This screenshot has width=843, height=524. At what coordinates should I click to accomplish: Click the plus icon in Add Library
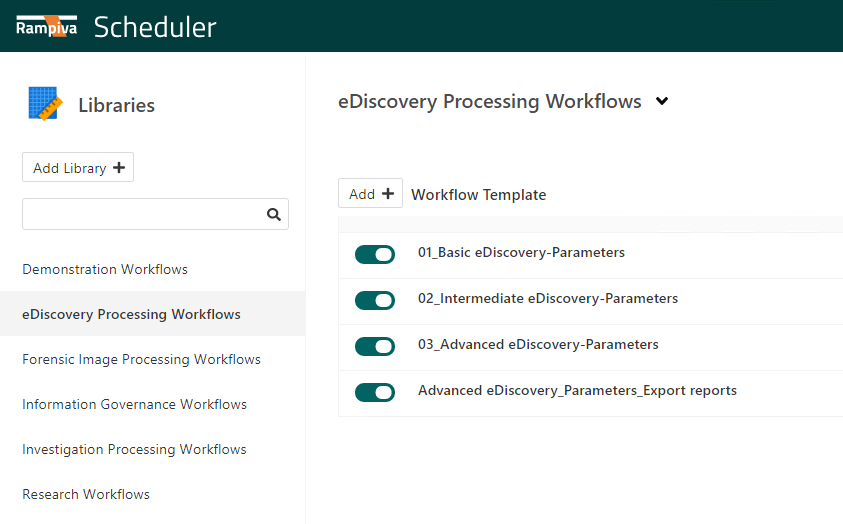119,168
